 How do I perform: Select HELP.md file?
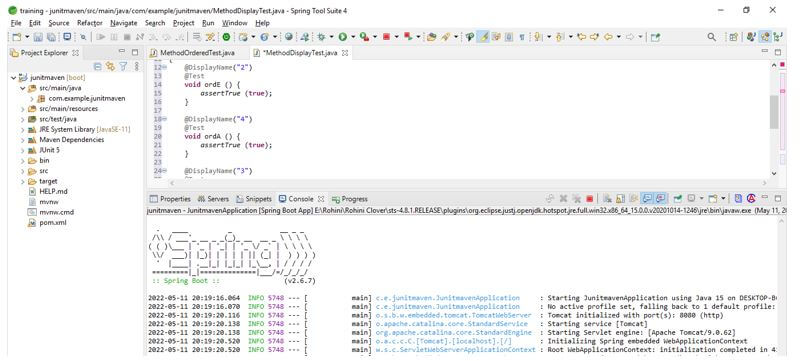tap(53, 191)
